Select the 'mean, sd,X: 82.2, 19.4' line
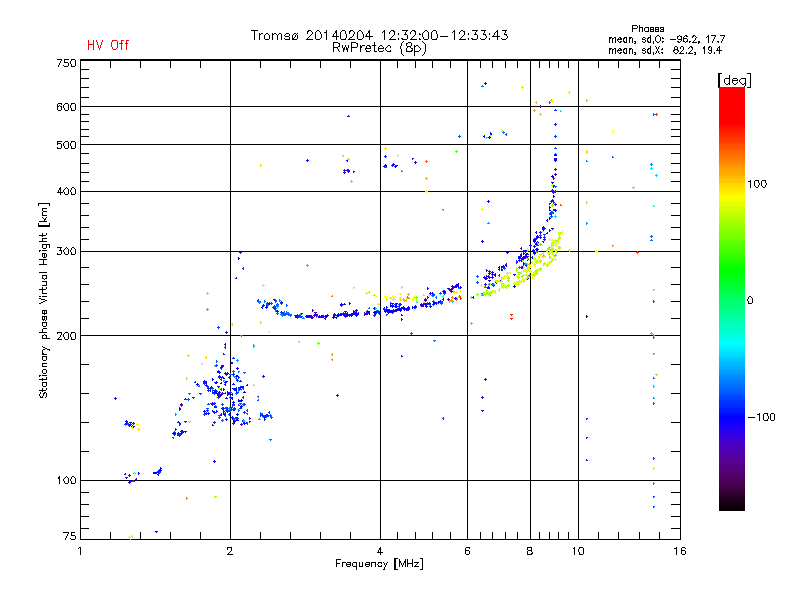 [x=665, y=50]
